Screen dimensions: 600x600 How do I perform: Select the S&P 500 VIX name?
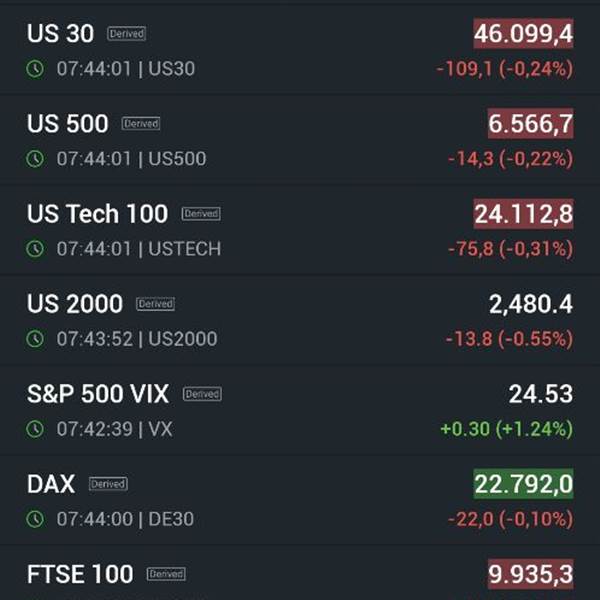click(97, 394)
